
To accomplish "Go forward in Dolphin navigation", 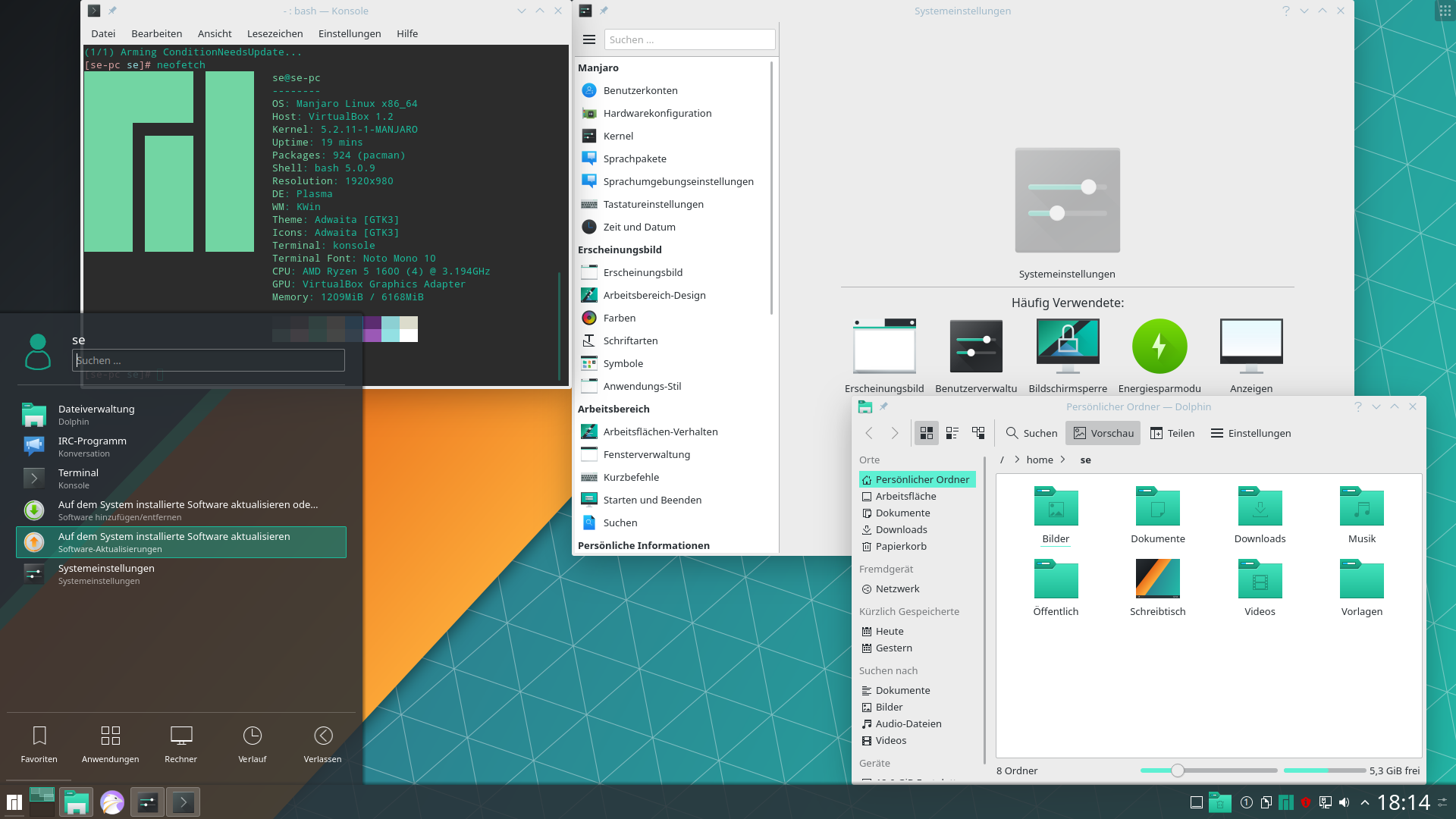I will (x=895, y=433).
